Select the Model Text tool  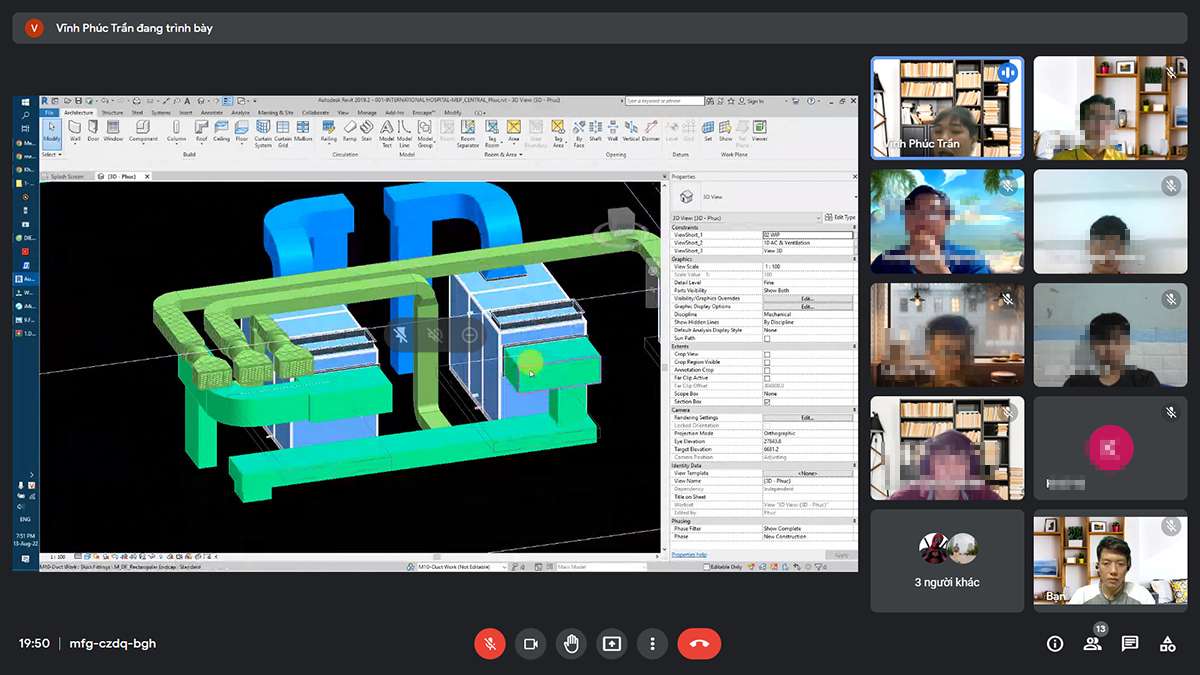coord(386,133)
